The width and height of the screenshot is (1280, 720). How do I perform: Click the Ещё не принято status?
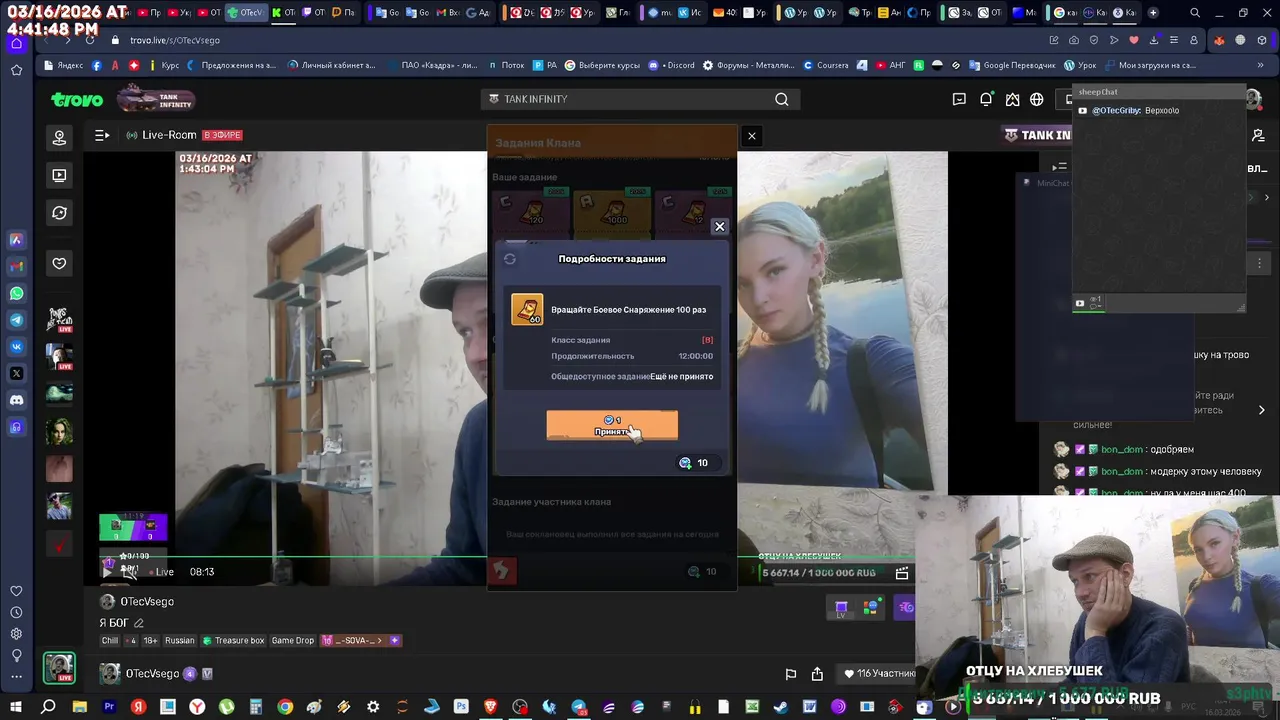point(682,377)
